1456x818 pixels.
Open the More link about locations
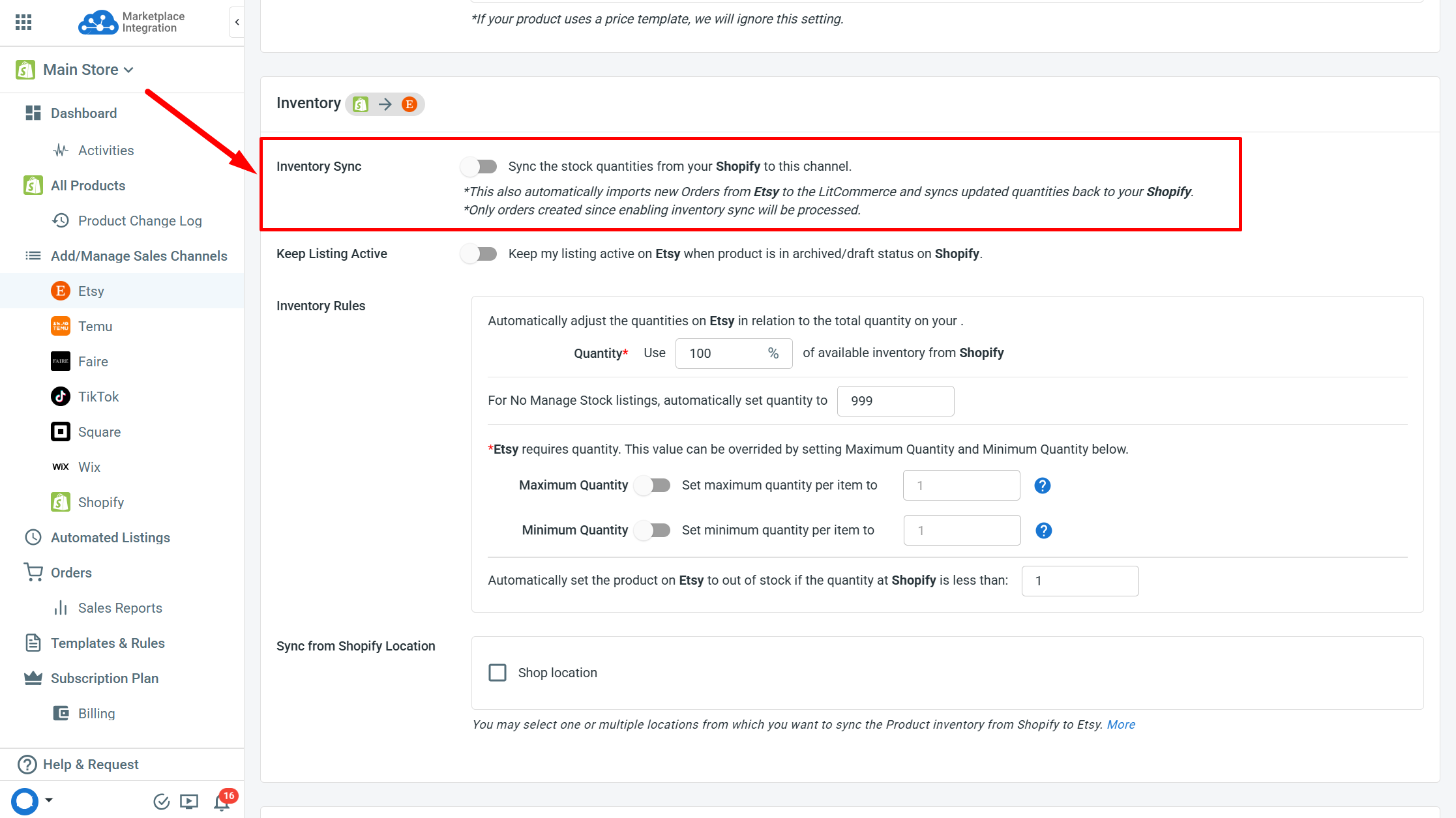pyautogui.click(x=1121, y=725)
